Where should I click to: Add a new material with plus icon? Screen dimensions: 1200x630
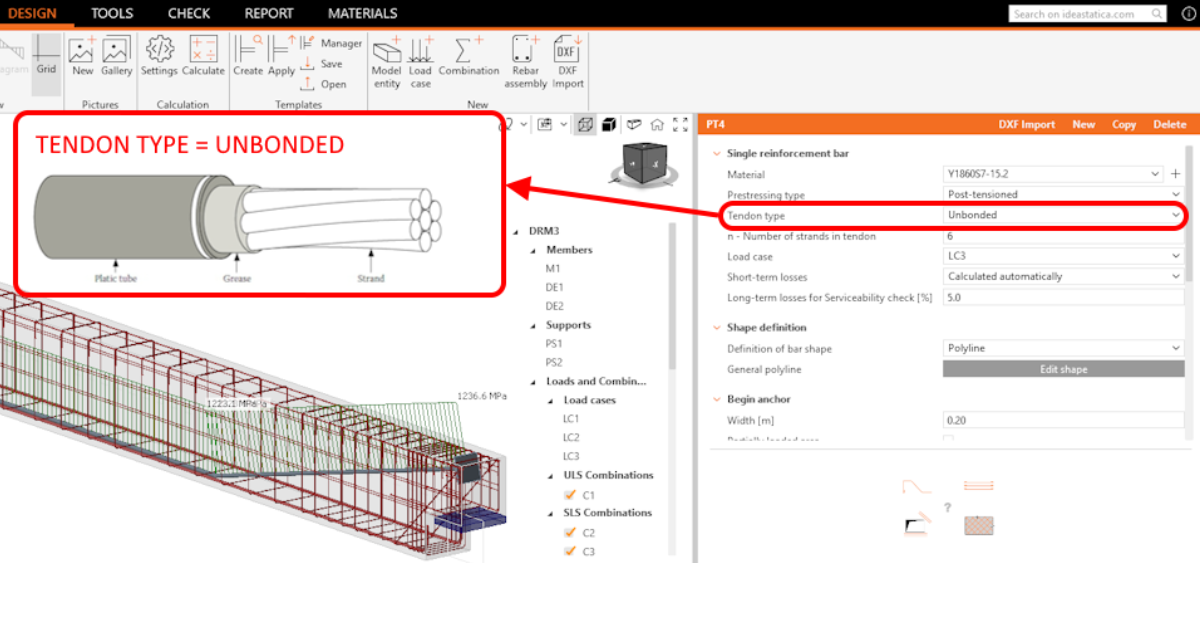click(1175, 174)
